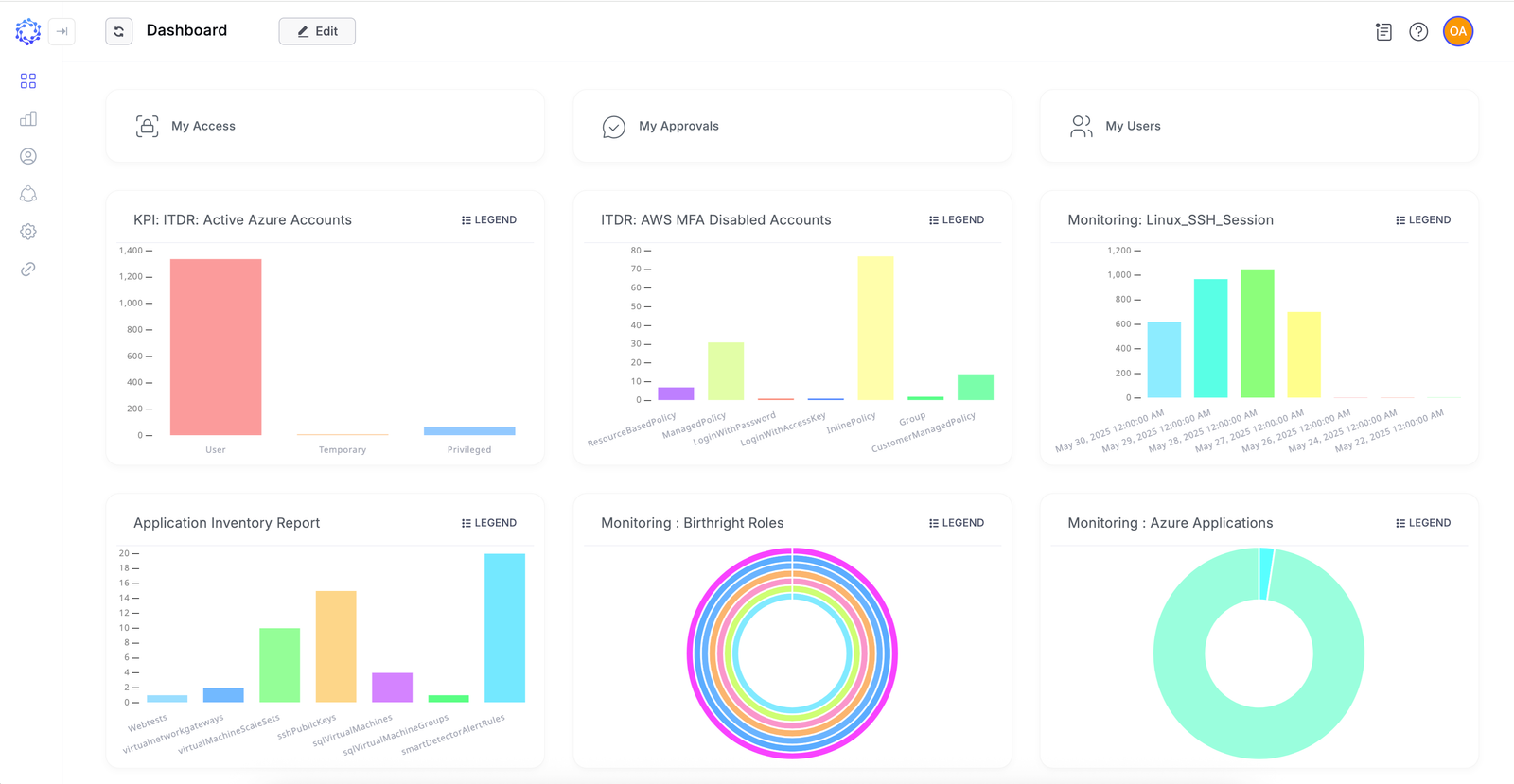The image size is (1514, 784).
Task: Show legend for Linux_SSH_Session chart
Action: pos(1423,220)
